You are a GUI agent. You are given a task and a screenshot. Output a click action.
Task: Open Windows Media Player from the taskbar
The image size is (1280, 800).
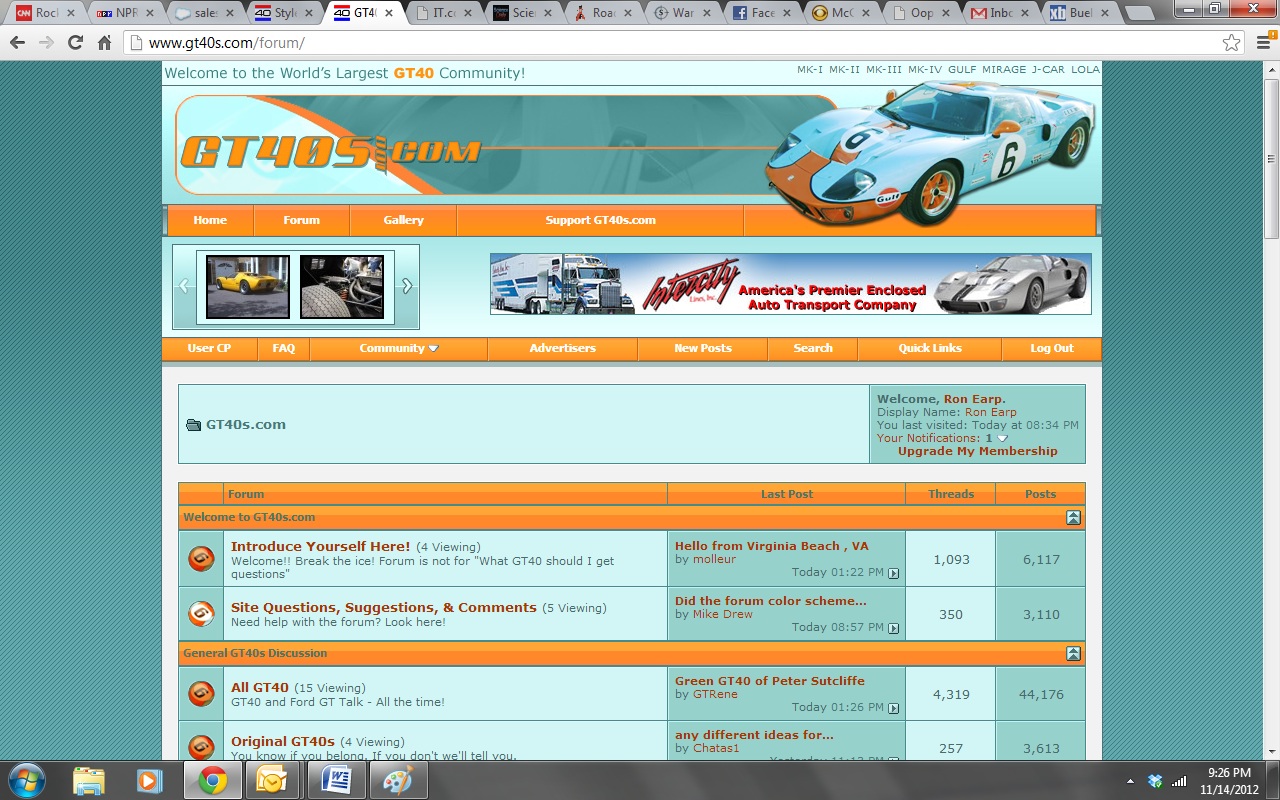click(150, 780)
